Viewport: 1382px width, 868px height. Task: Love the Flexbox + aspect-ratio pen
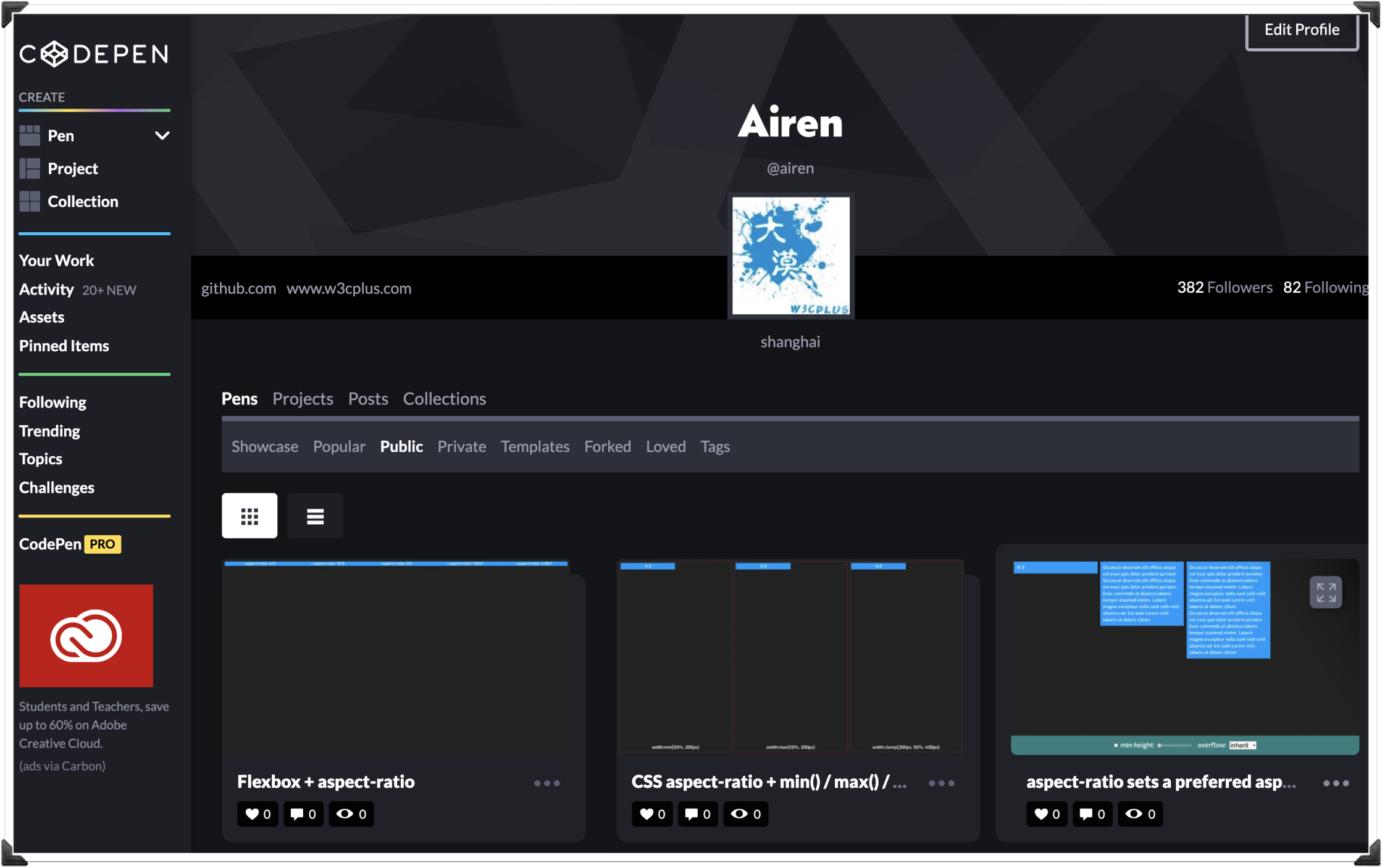point(258,814)
